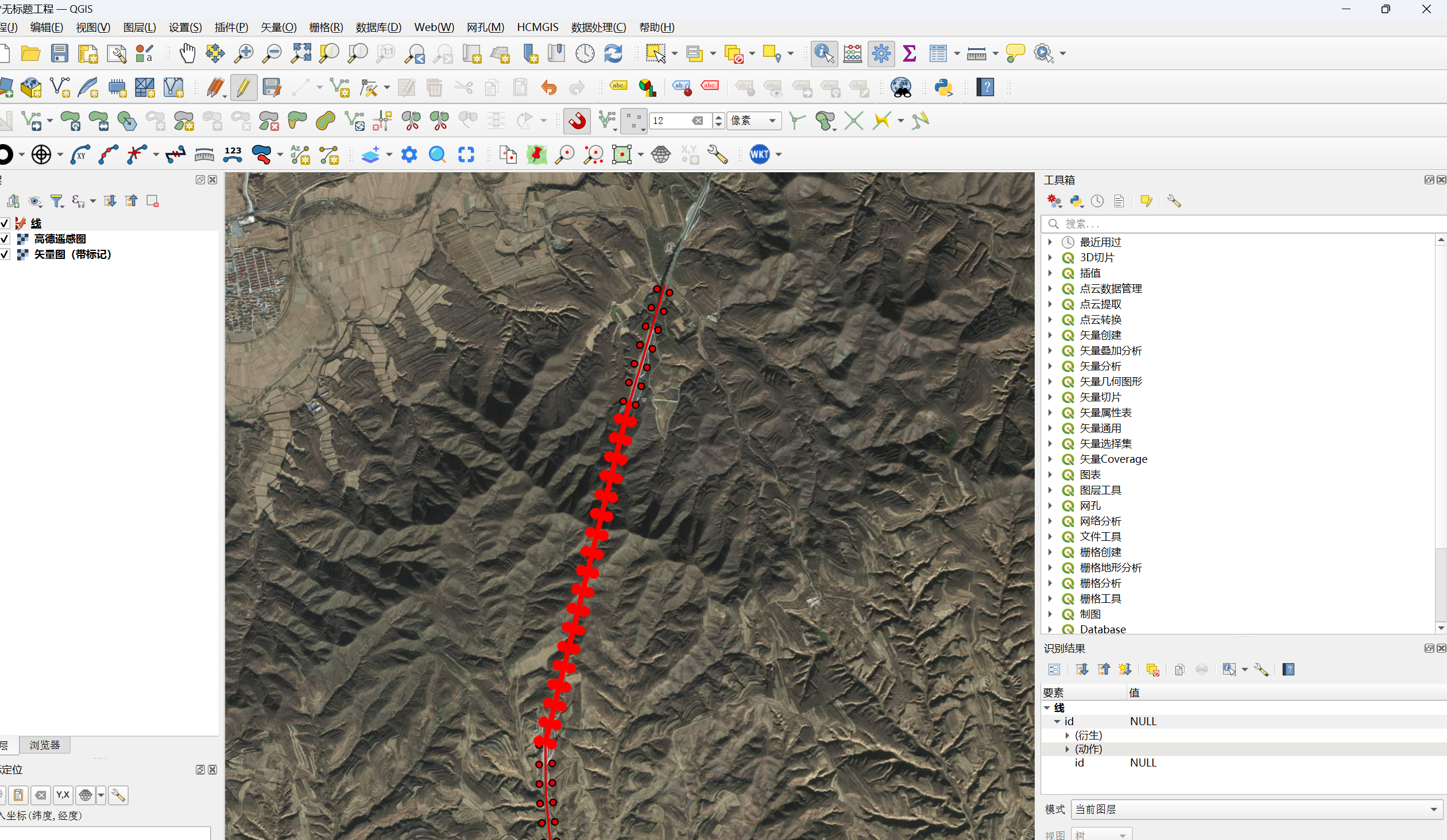Viewport: 1447px width, 840px height.
Task: Toggle editing with the pencil icon
Action: [243, 87]
